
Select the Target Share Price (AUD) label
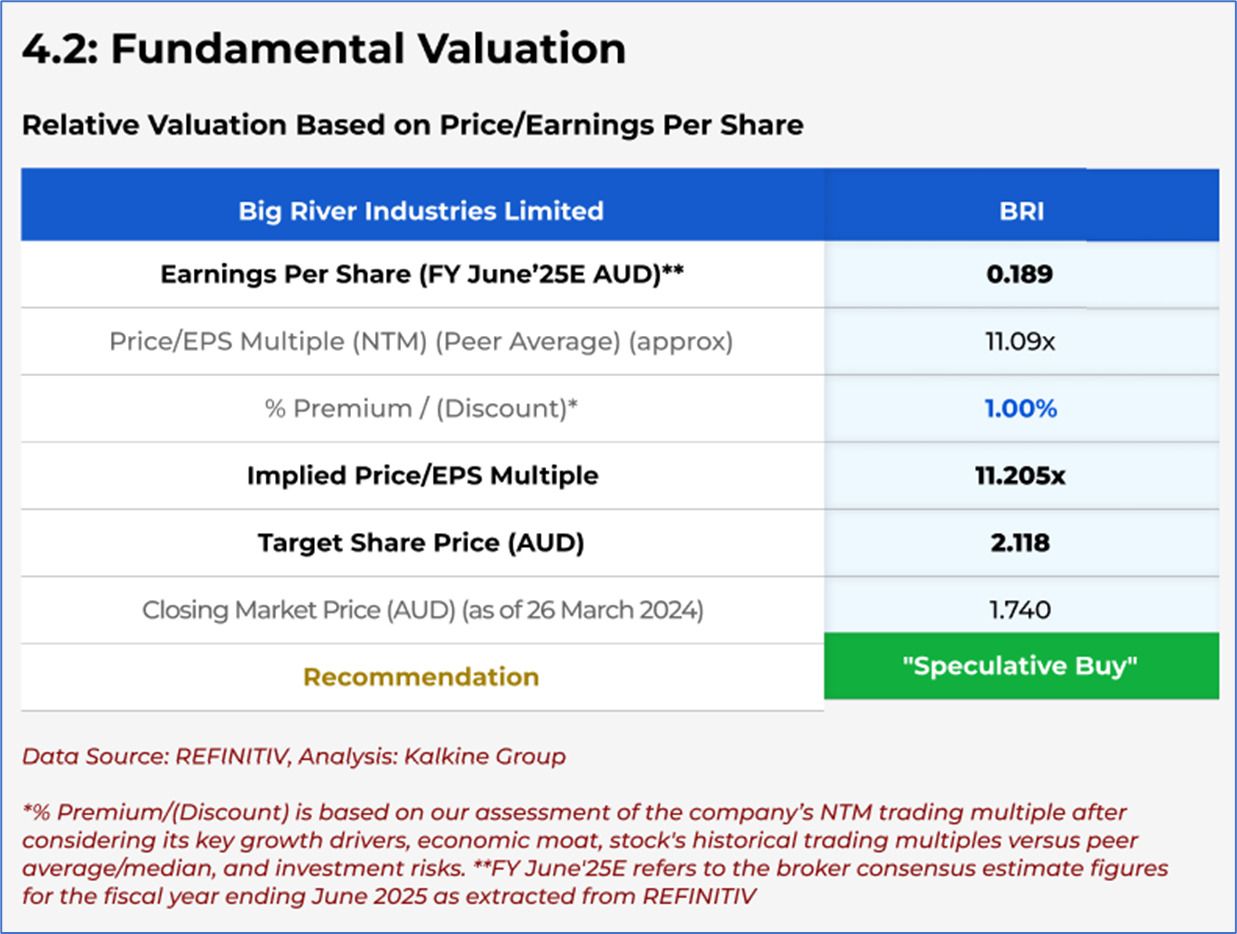click(x=421, y=543)
